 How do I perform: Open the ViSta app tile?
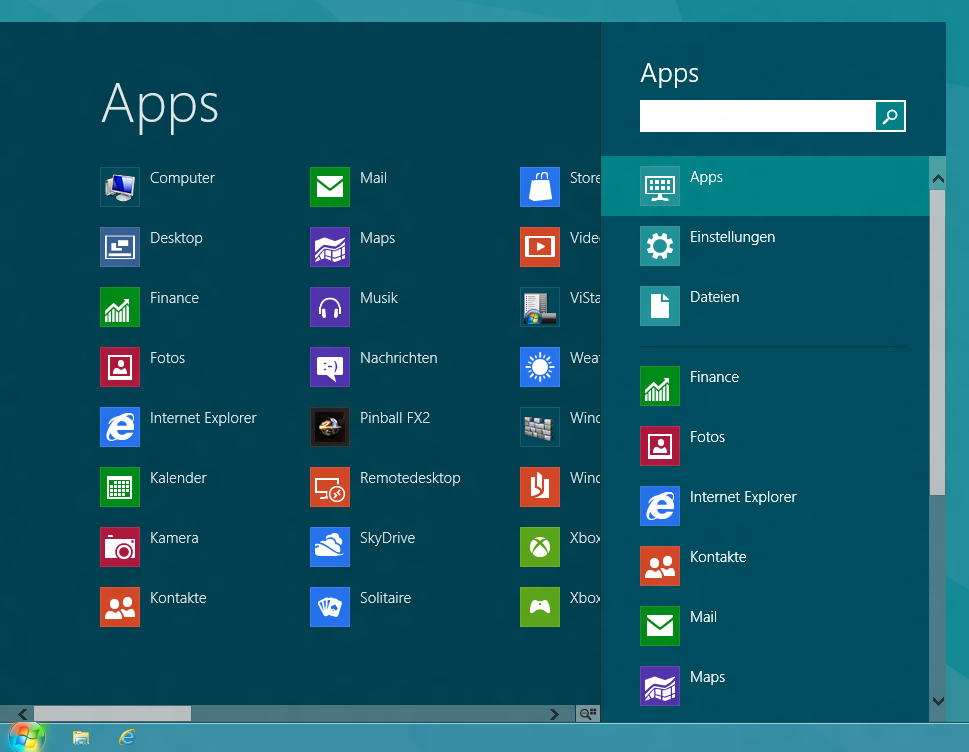pos(560,306)
